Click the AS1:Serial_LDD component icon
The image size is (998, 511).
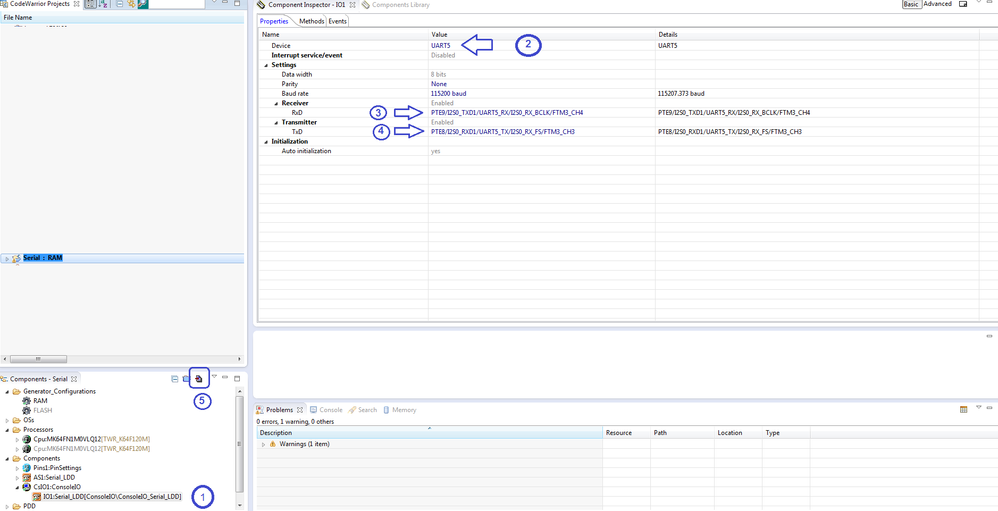click(27, 477)
